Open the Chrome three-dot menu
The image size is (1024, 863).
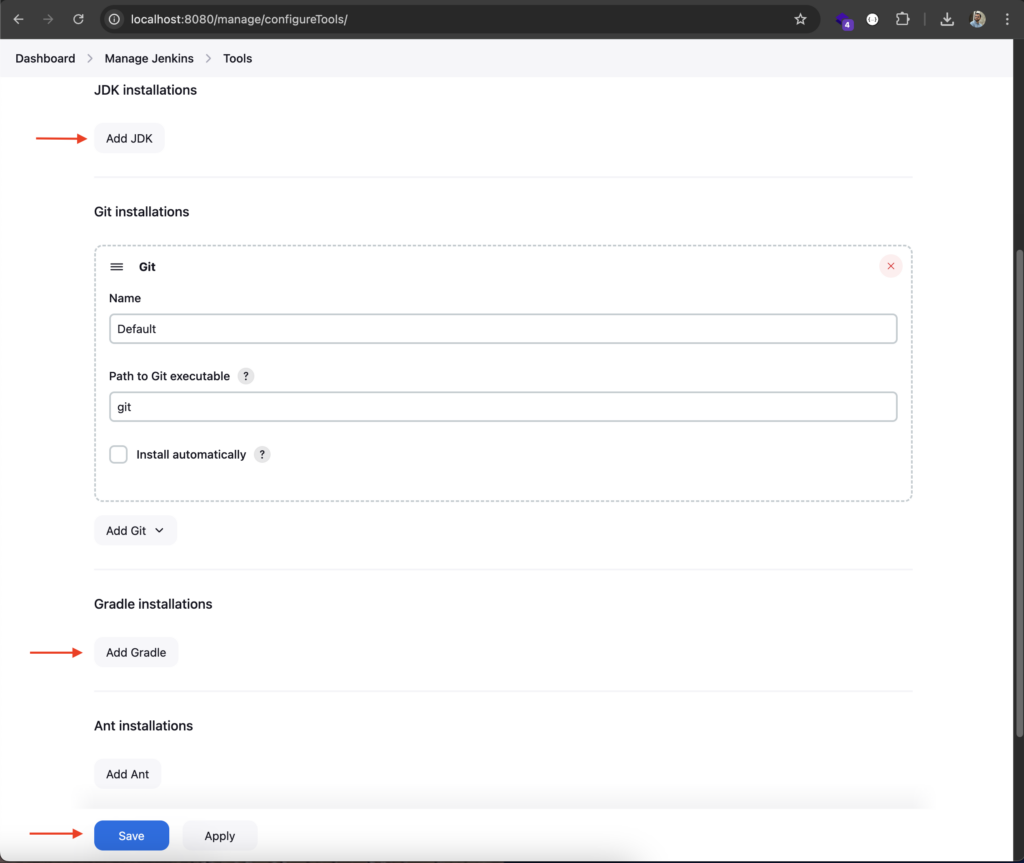pos(1007,20)
